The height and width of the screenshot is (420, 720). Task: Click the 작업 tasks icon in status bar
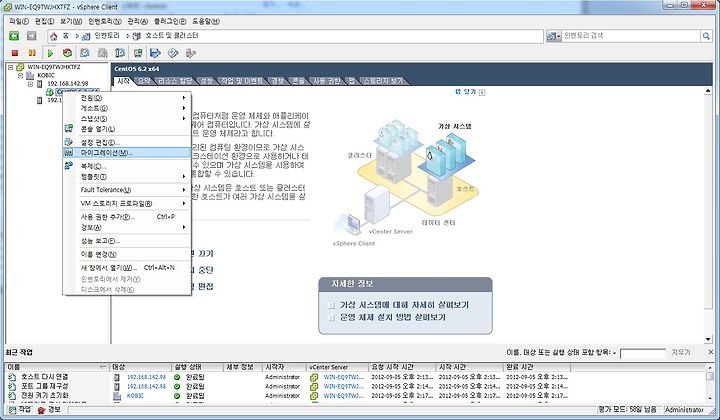click(x=12, y=409)
